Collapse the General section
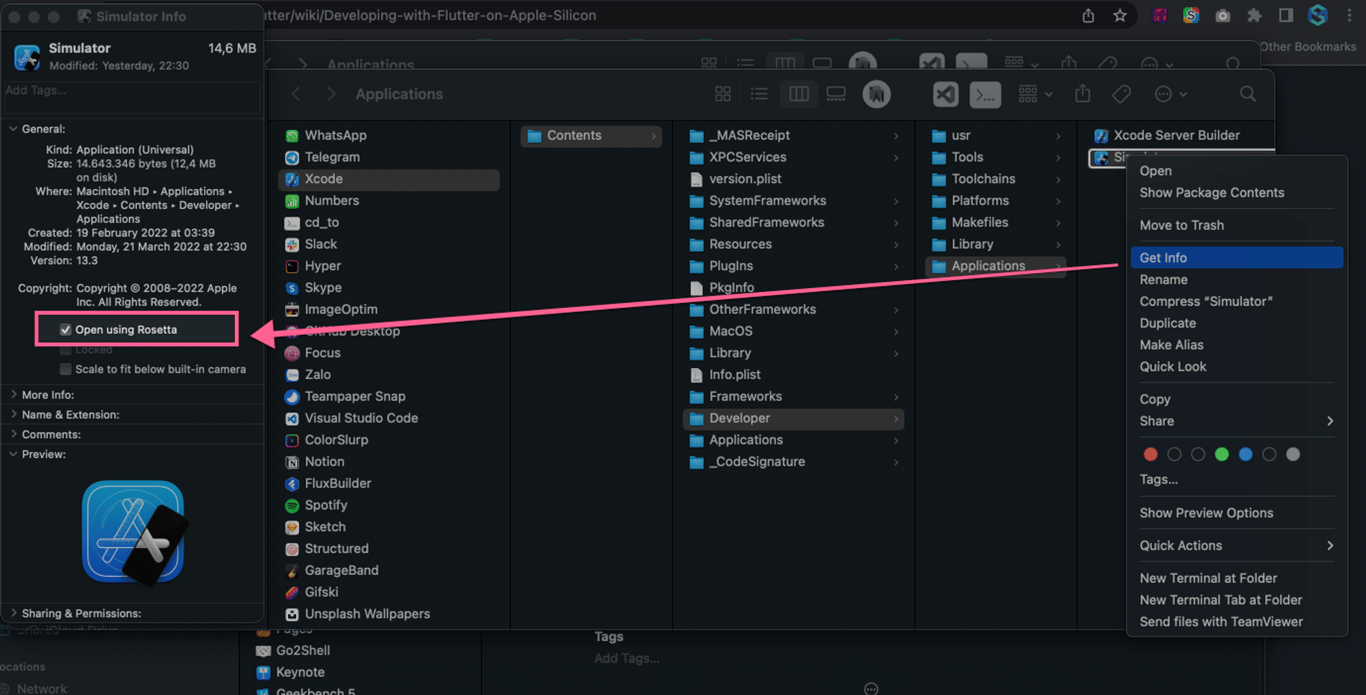 pyautogui.click(x=13, y=129)
